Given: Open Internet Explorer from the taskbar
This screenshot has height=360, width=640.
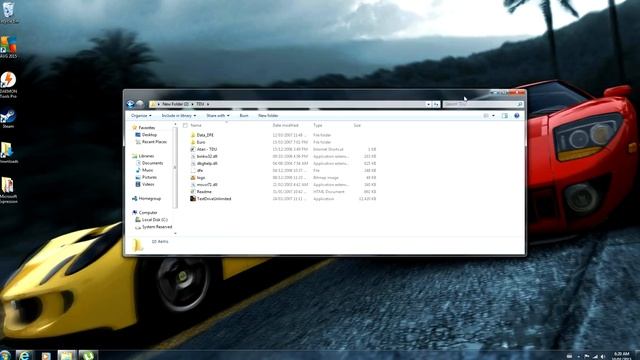Looking at the screenshot, I should [x=24, y=355].
